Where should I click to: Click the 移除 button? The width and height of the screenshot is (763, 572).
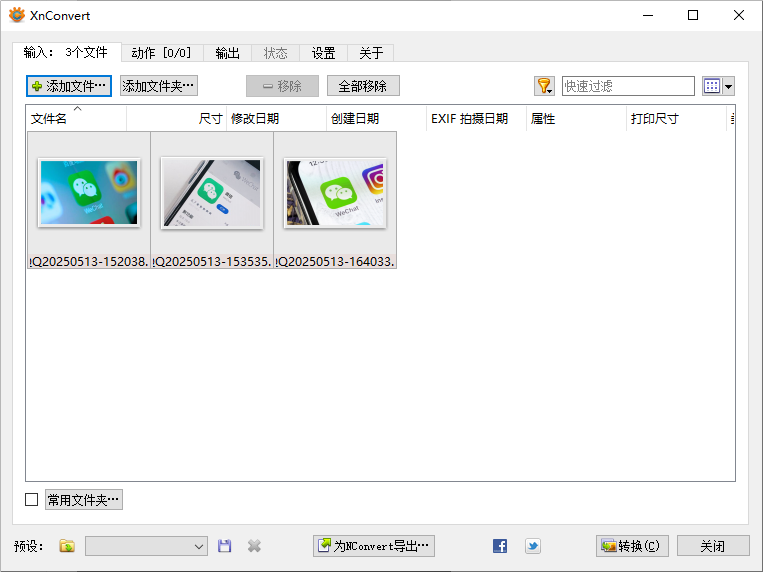click(282, 86)
